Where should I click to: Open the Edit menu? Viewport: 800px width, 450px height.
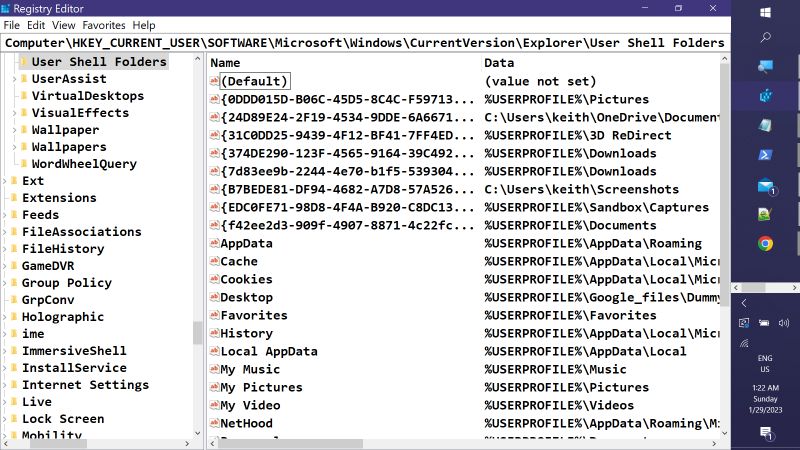pos(36,25)
